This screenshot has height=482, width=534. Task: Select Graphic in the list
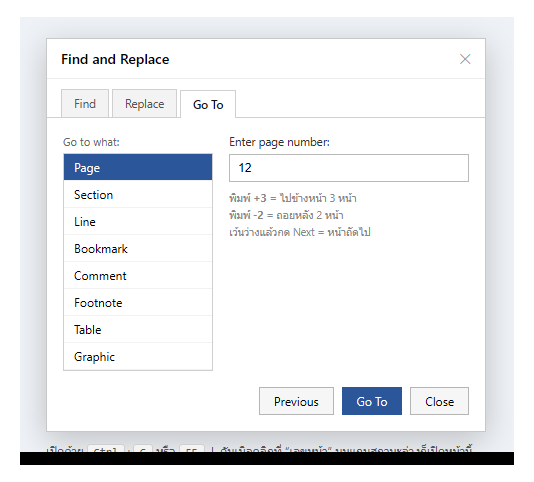pyautogui.click(x=138, y=356)
